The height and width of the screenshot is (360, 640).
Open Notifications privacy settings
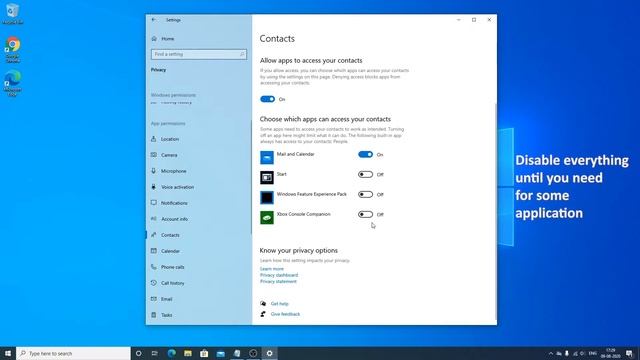coord(174,203)
